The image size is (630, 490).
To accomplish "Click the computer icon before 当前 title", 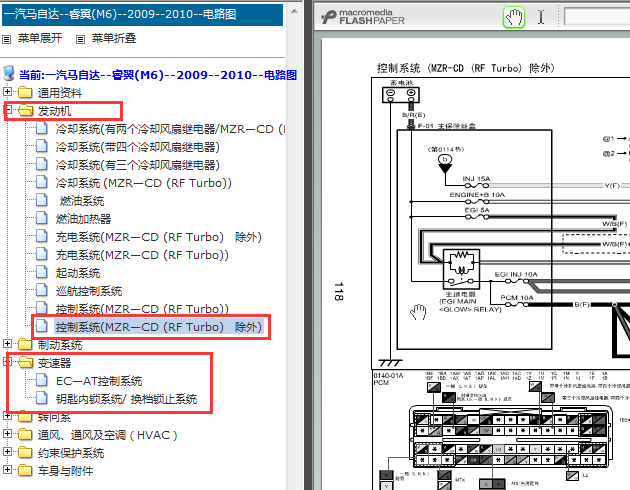I will [x=8, y=74].
